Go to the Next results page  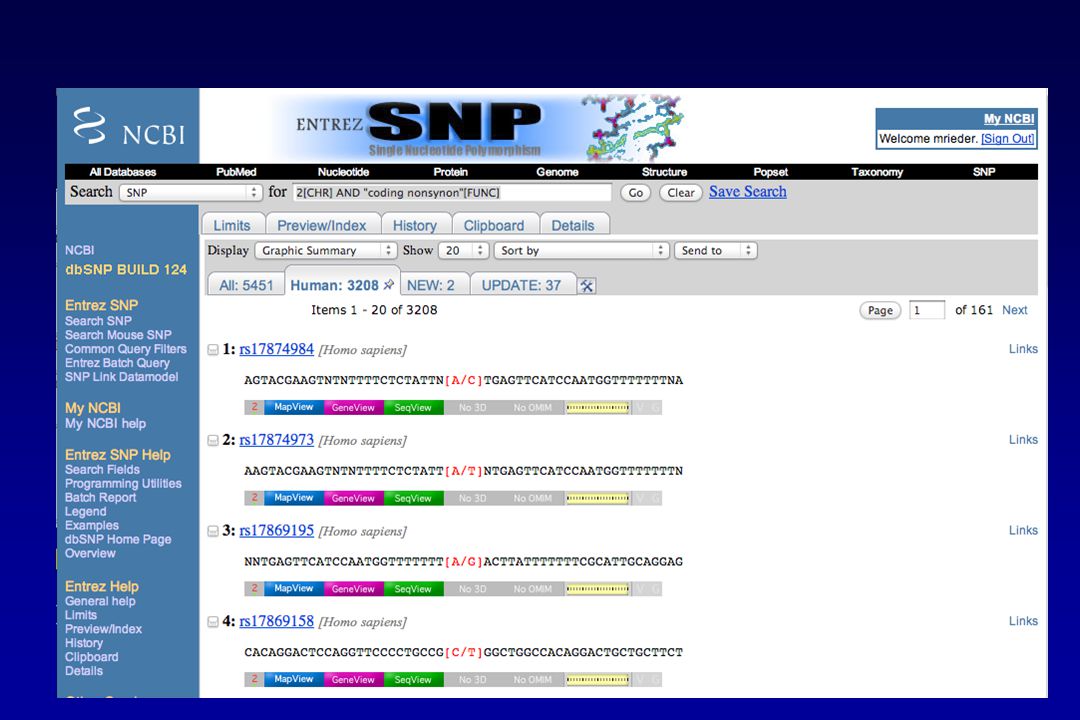[1015, 310]
